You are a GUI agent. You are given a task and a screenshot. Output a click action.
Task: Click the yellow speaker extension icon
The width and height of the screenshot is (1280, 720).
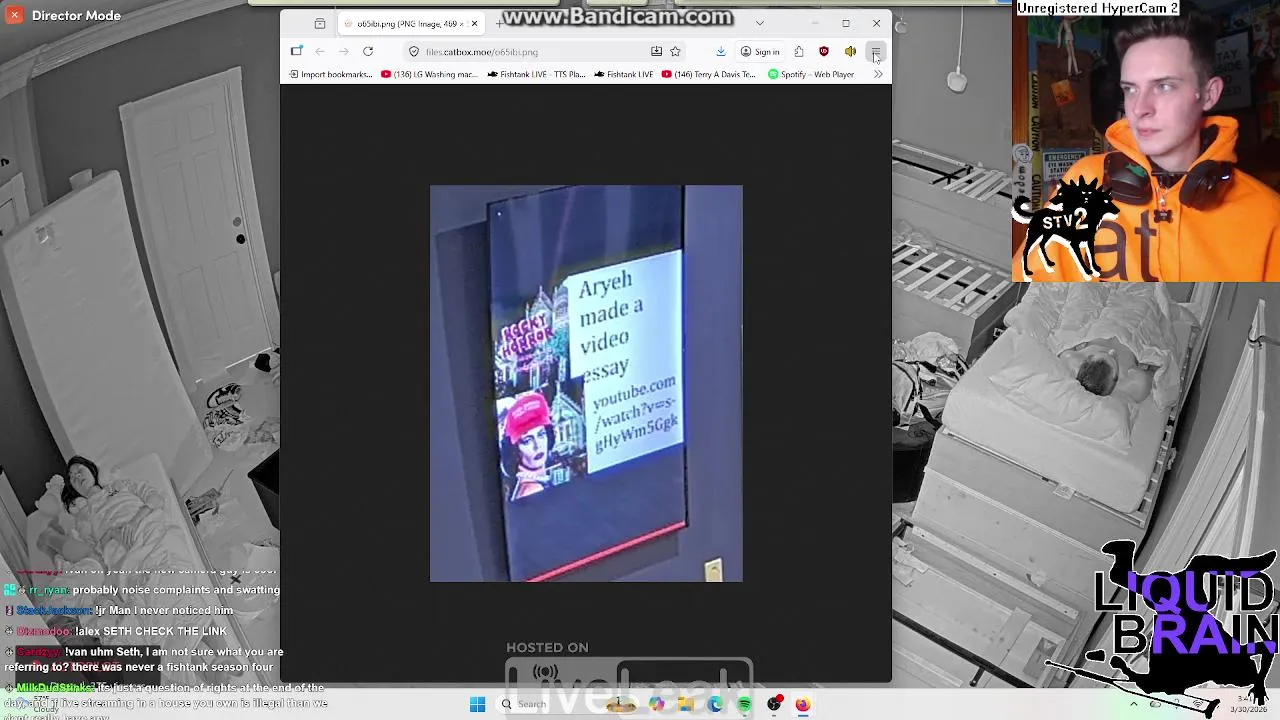850,52
